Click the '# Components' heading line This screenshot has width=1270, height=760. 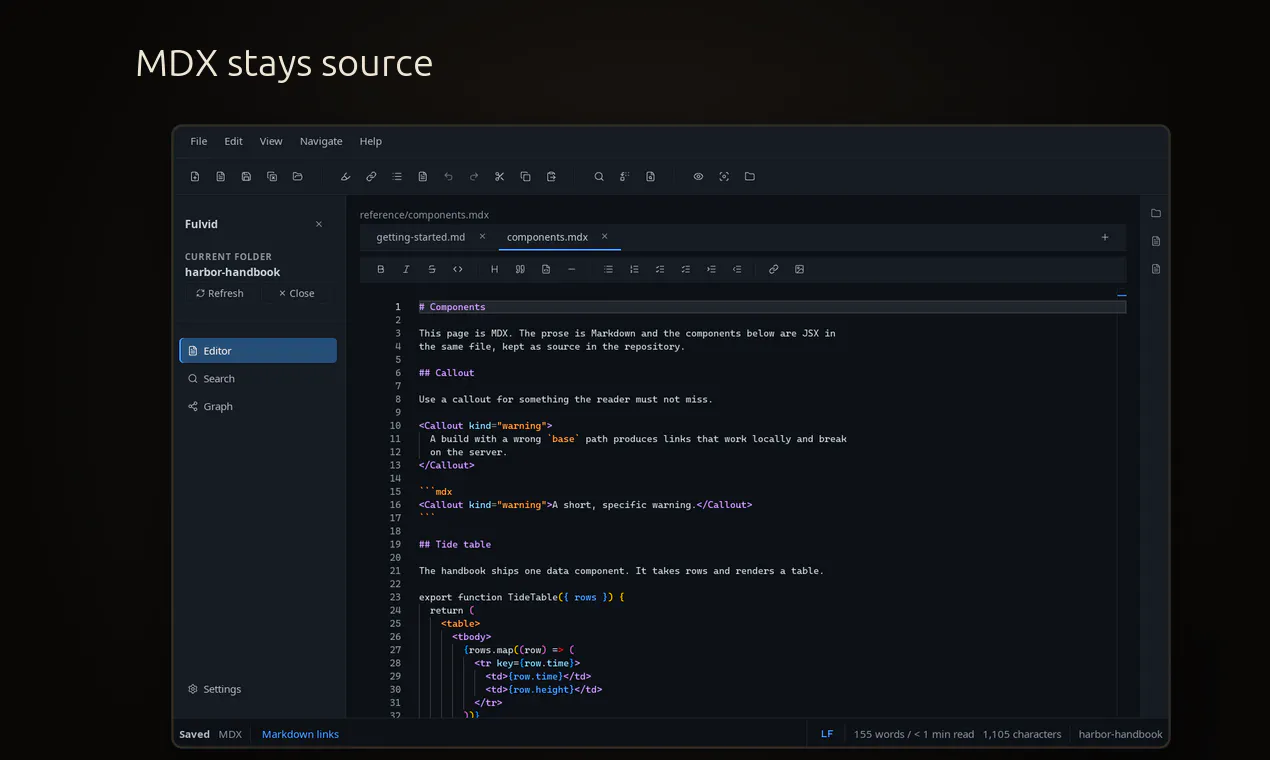pos(452,307)
